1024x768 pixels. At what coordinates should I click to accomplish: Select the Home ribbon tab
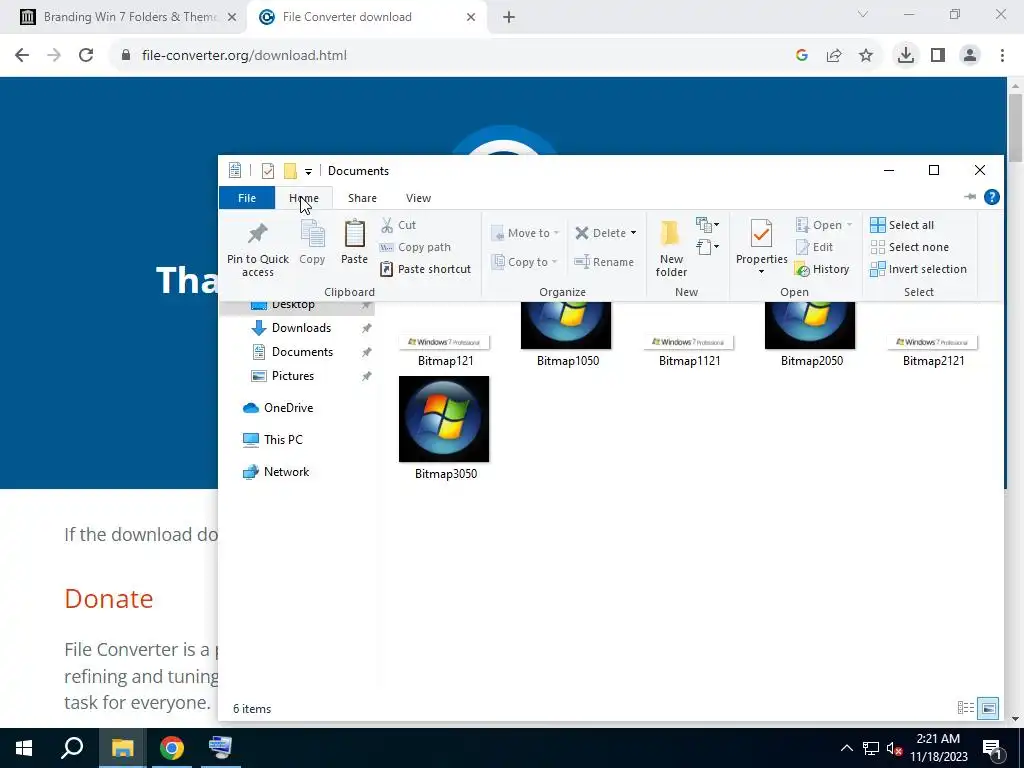304,198
